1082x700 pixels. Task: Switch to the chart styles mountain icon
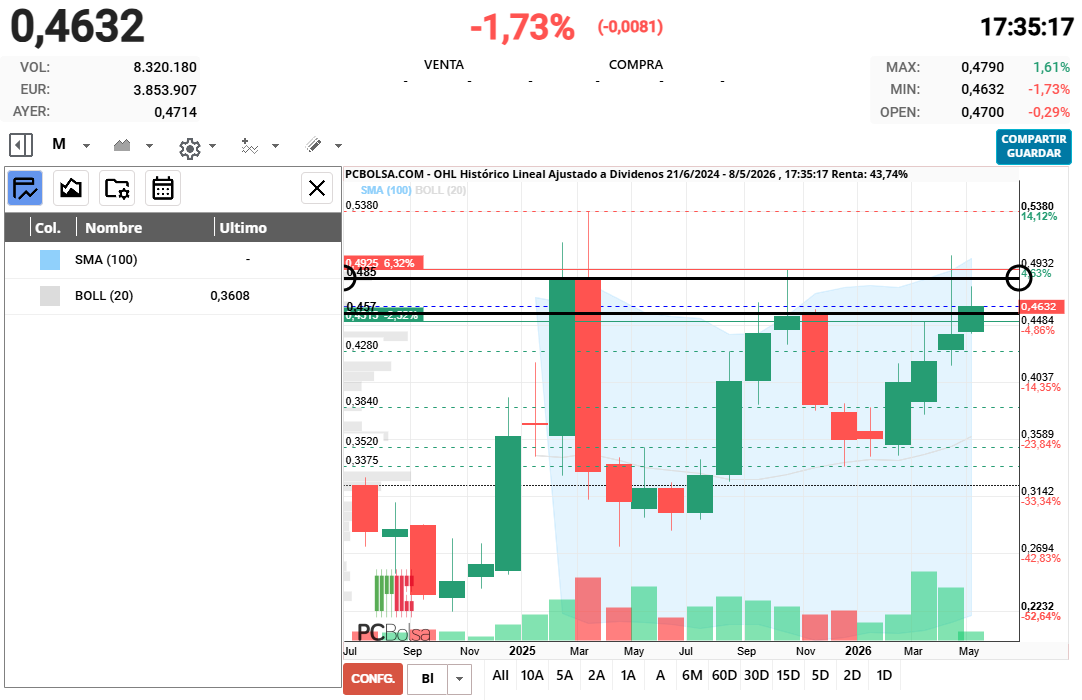click(x=71, y=188)
